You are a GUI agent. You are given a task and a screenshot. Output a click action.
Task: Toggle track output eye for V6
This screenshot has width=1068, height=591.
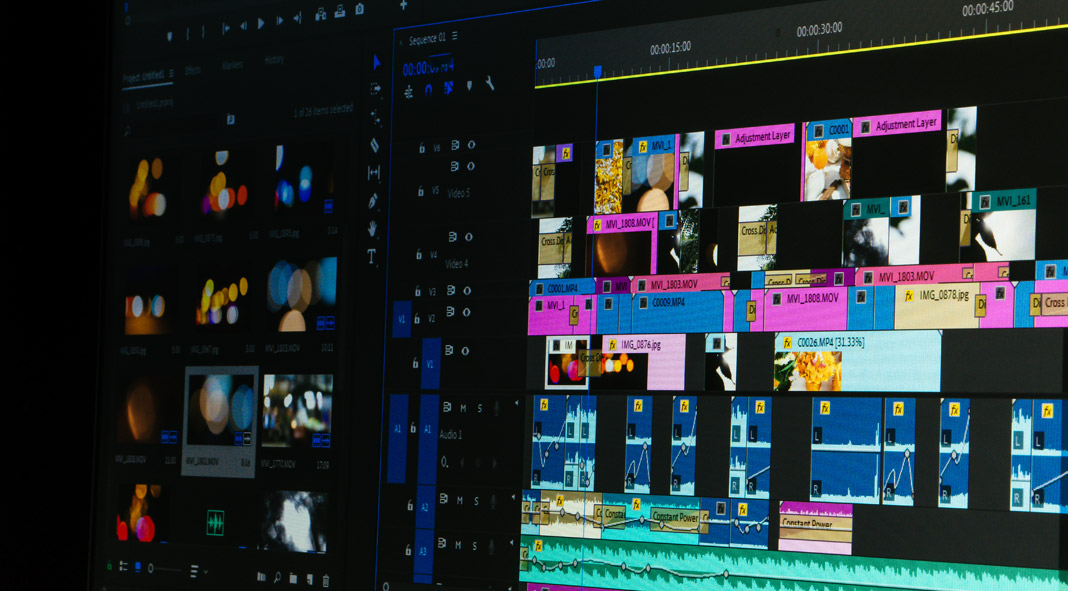pos(471,144)
